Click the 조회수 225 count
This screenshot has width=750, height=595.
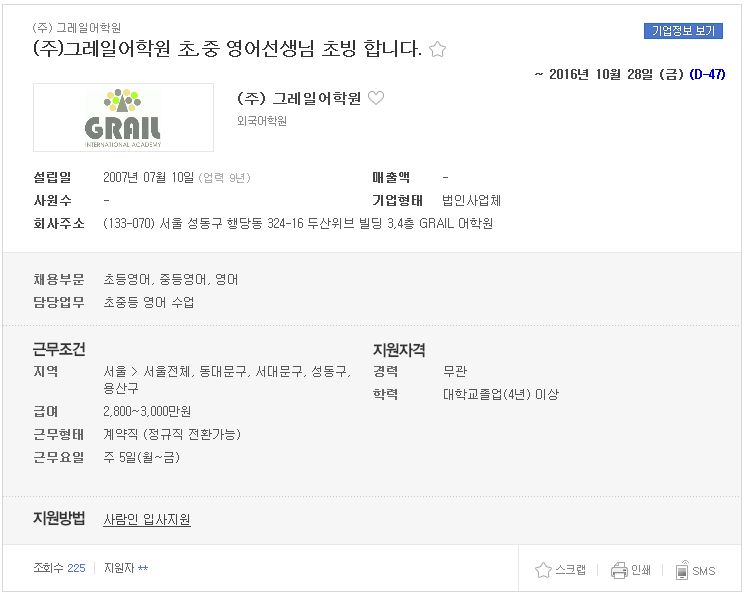(59, 568)
